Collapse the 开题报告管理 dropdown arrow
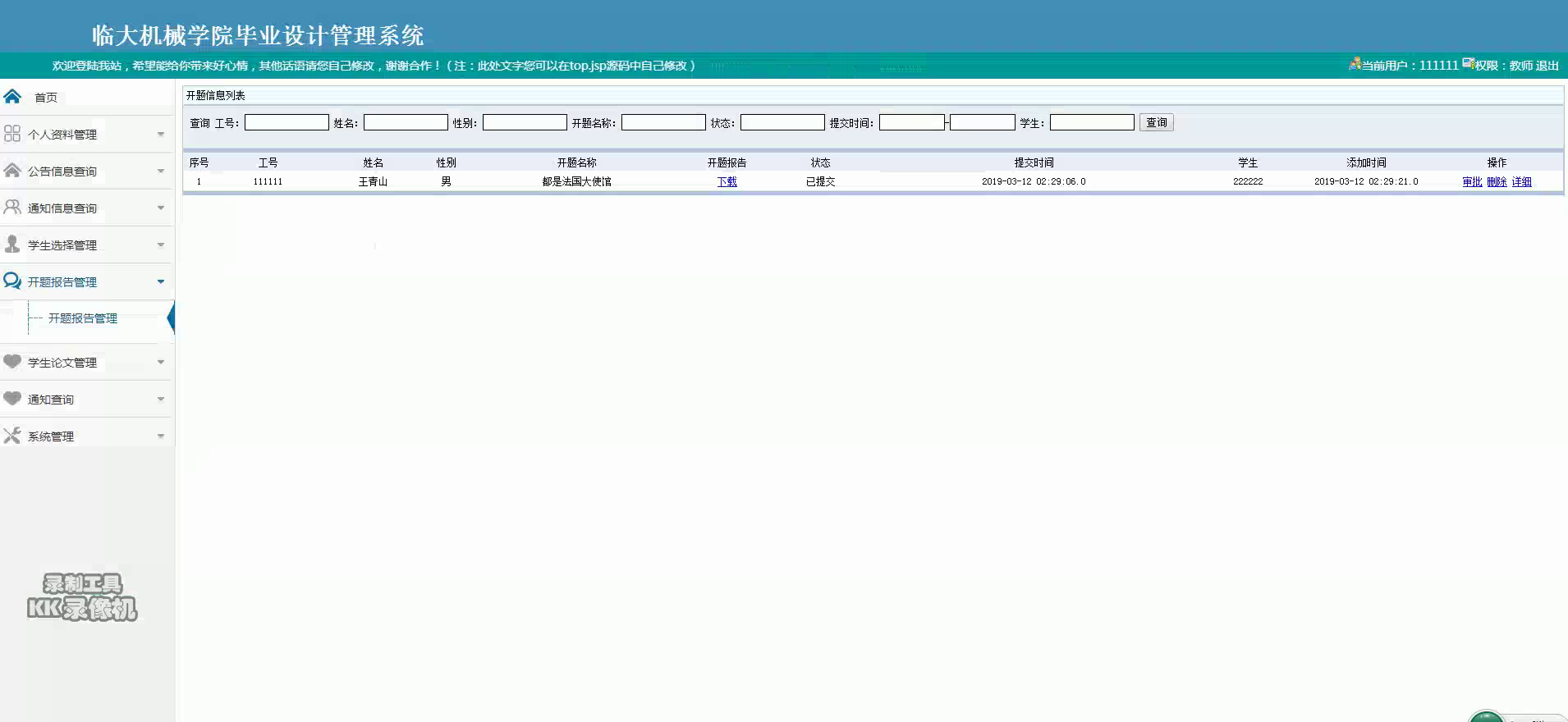The width and height of the screenshot is (1568, 722). (x=161, y=281)
